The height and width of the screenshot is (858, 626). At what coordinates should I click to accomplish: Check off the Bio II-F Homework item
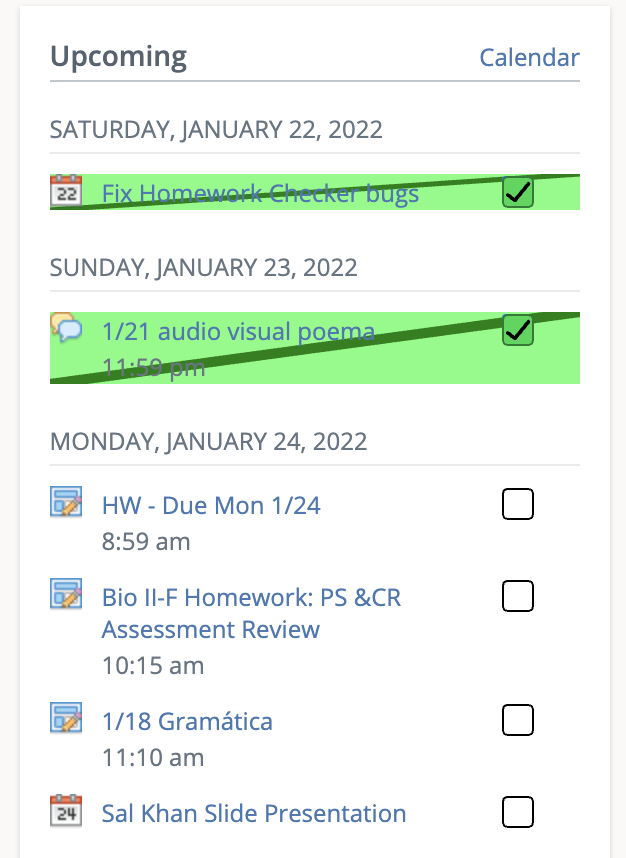pyautogui.click(x=517, y=597)
